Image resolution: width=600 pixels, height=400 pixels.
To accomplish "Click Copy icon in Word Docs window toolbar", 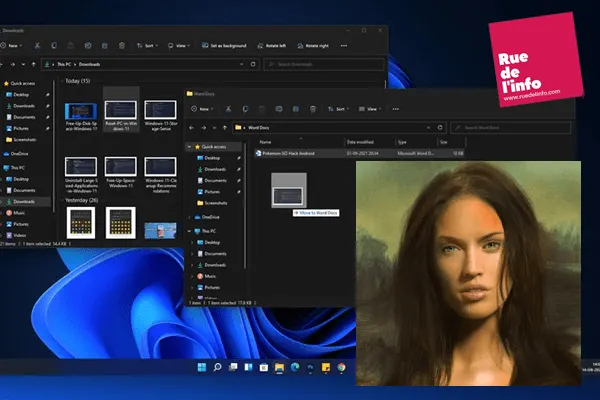I will point(245,109).
